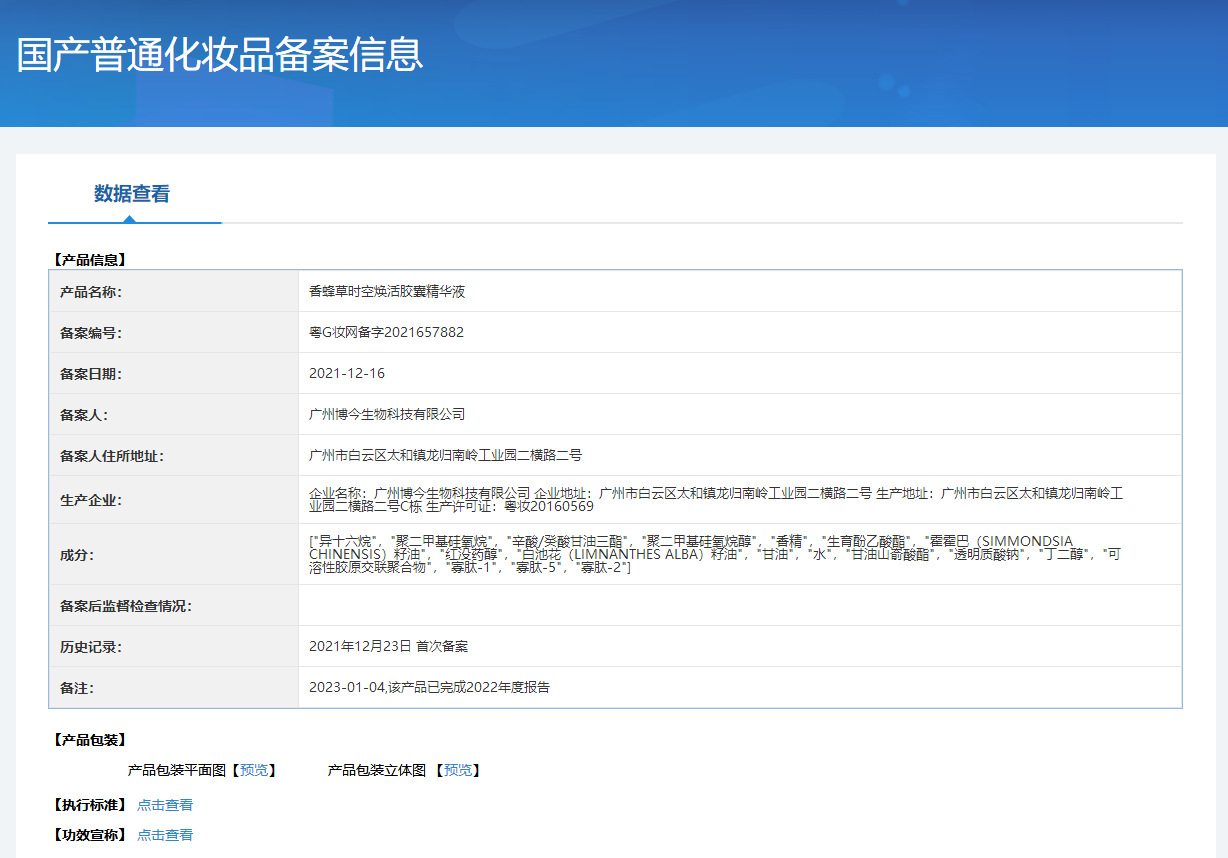Click the 备注 label cell
The height and width of the screenshot is (858, 1228).
coord(174,687)
